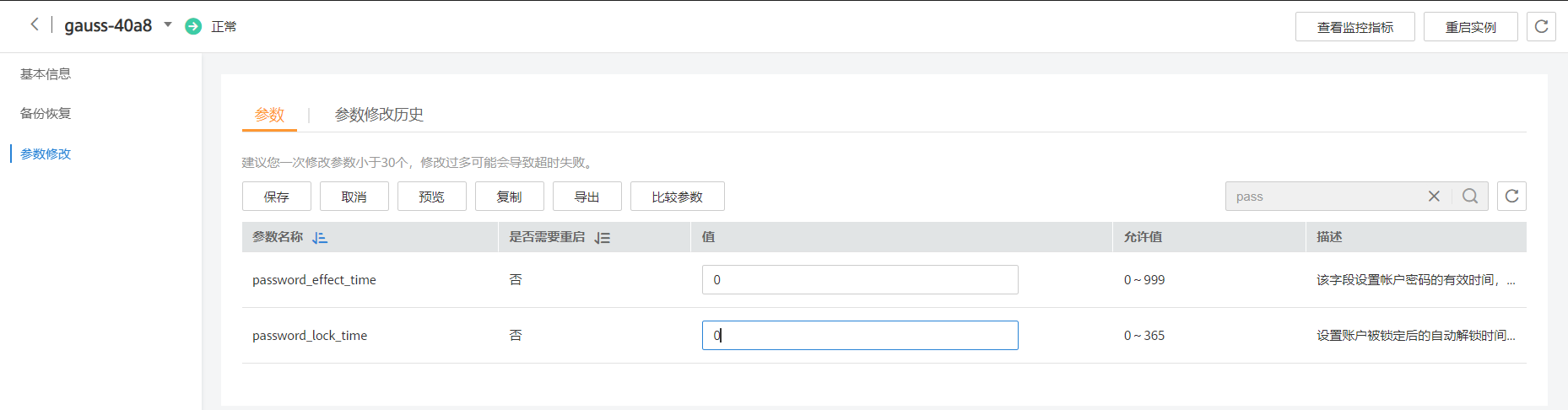Select the 参数 tab
Viewport: 1568px width, 410px height.
269,115
